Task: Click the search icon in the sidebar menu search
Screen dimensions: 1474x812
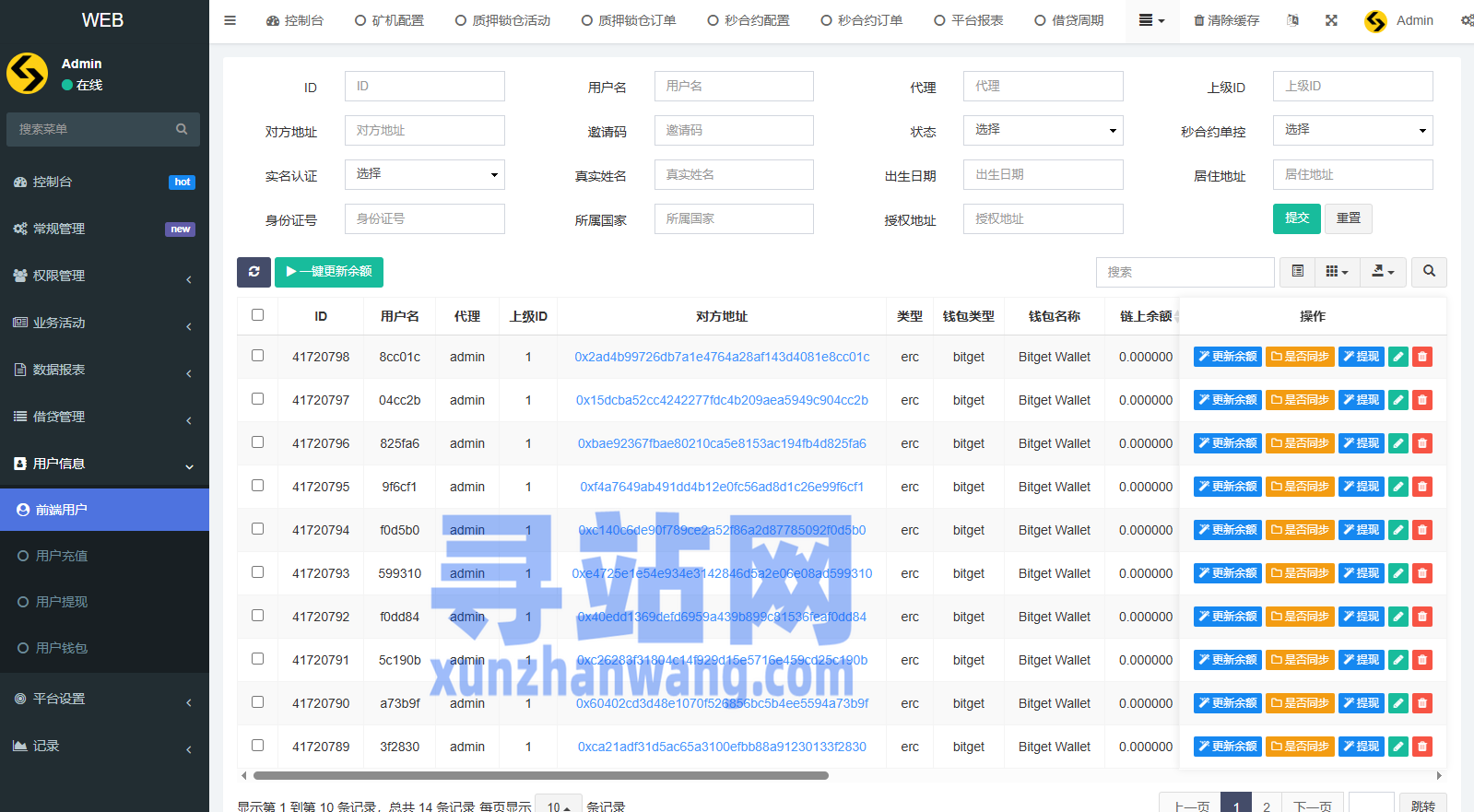Action: tap(182, 129)
